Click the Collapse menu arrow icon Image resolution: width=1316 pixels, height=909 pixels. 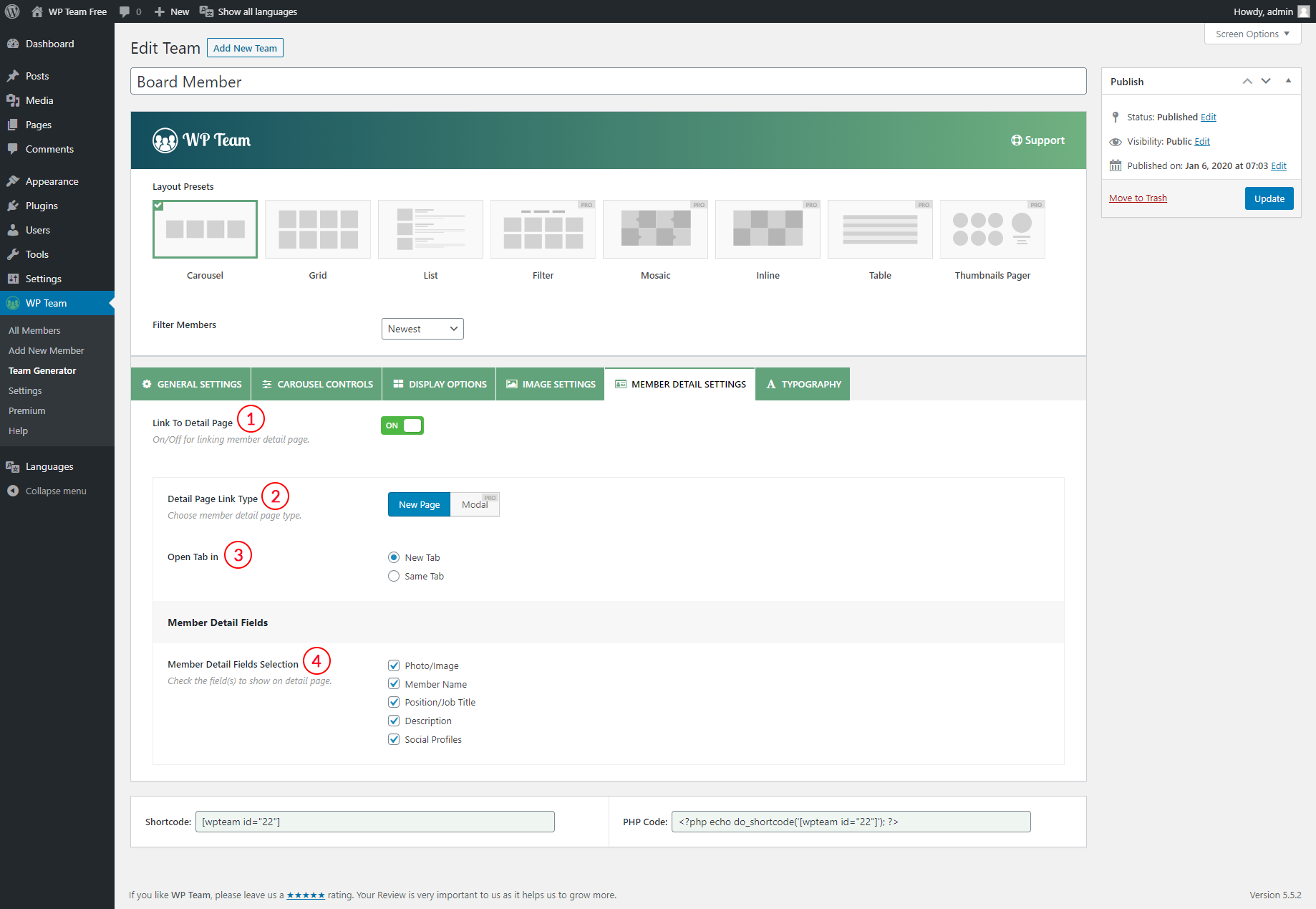(x=13, y=491)
